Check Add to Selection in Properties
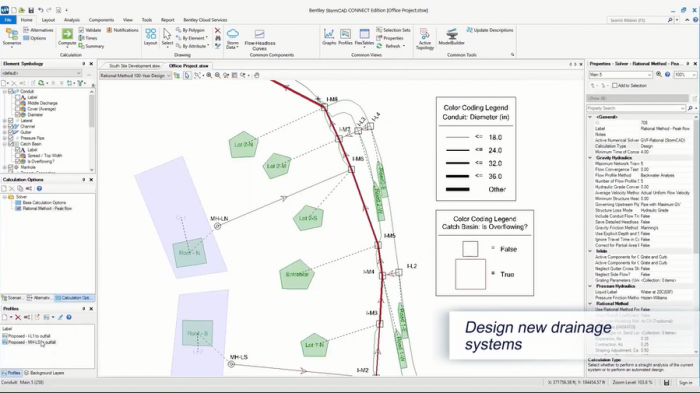700x393 pixels. [x=615, y=85]
